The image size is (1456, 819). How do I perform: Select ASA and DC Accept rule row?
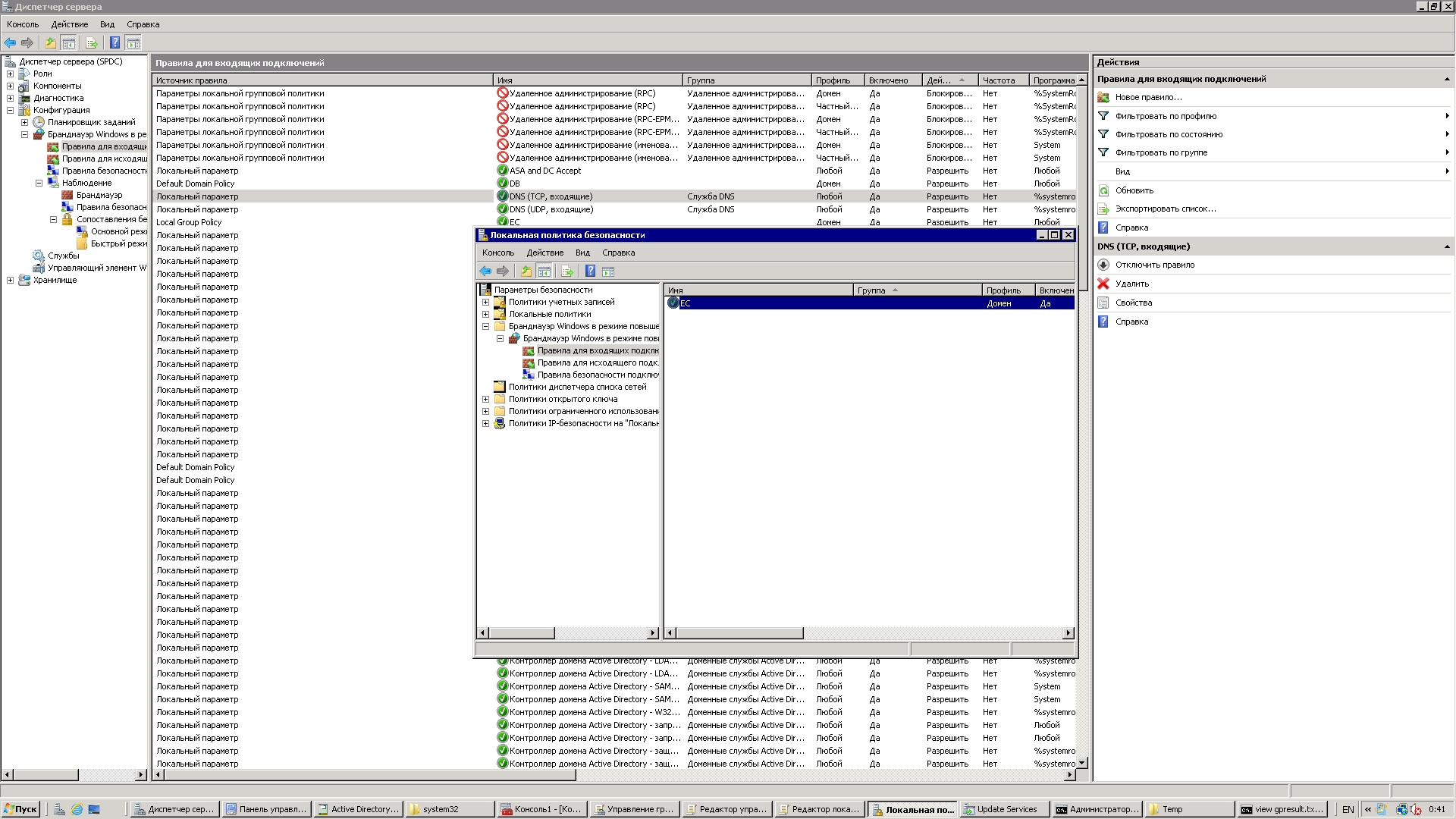[614, 171]
